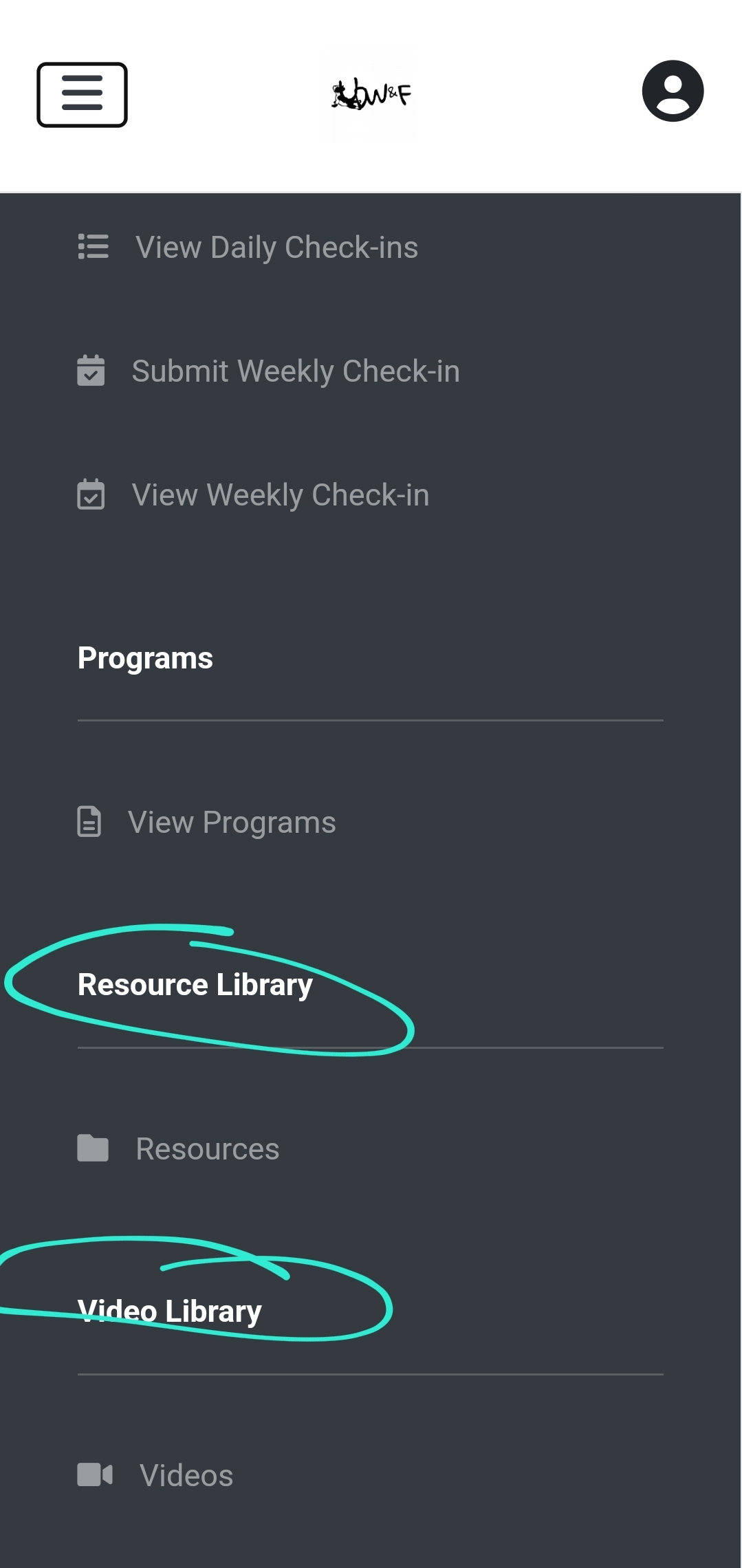Click the calendar icon beside Submit Weekly Check-in
The height and width of the screenshot is (1568, 742).
(91, 371)
